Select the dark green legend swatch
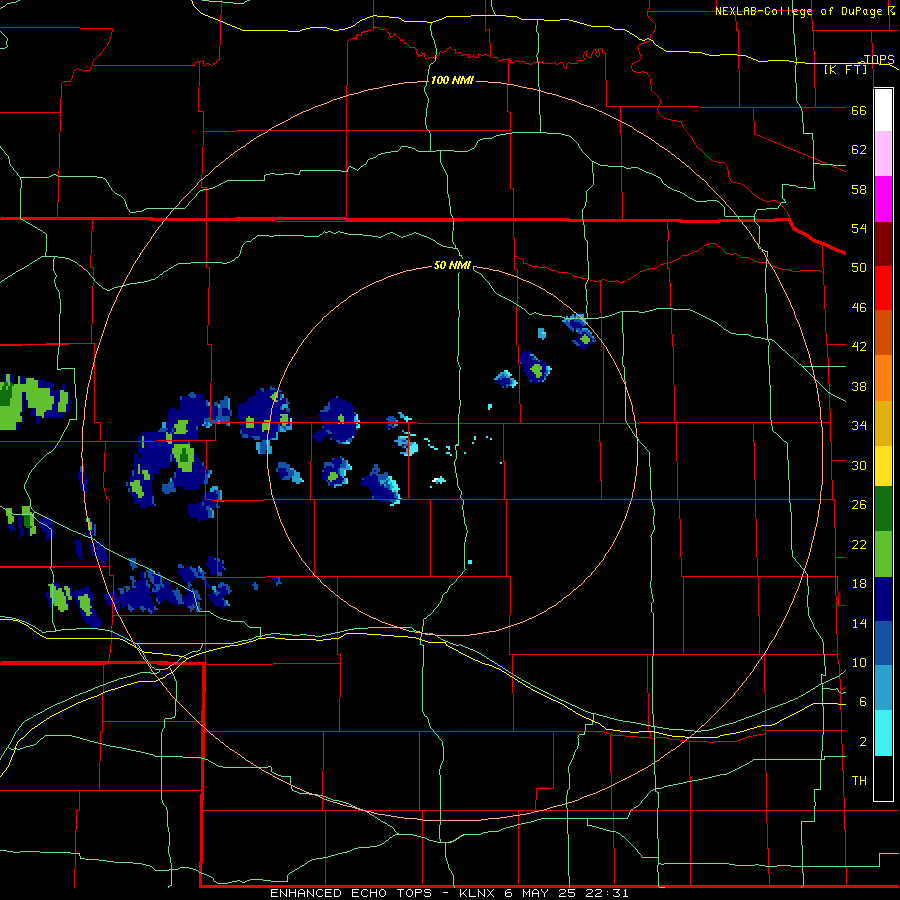The height and width of the screenshot is (900, 900). click(883, 509)
